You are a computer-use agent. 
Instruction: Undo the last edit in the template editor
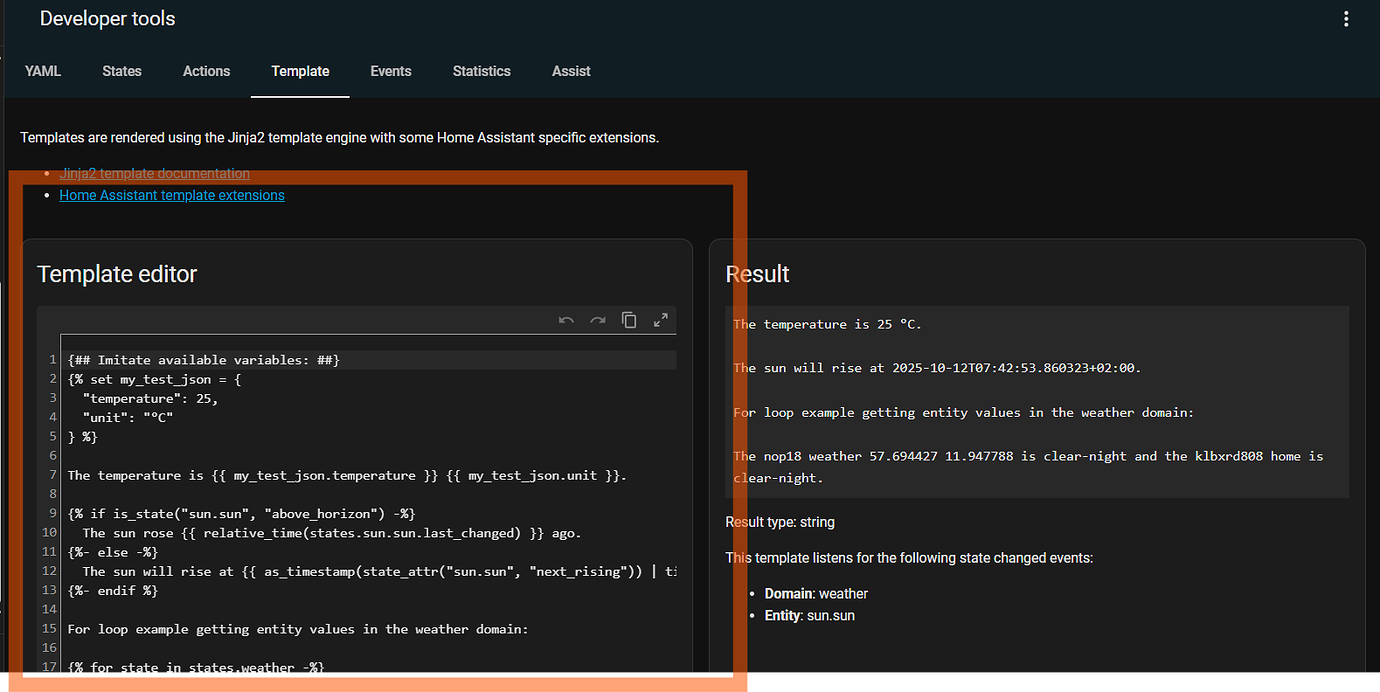click(x=566, y=319)
